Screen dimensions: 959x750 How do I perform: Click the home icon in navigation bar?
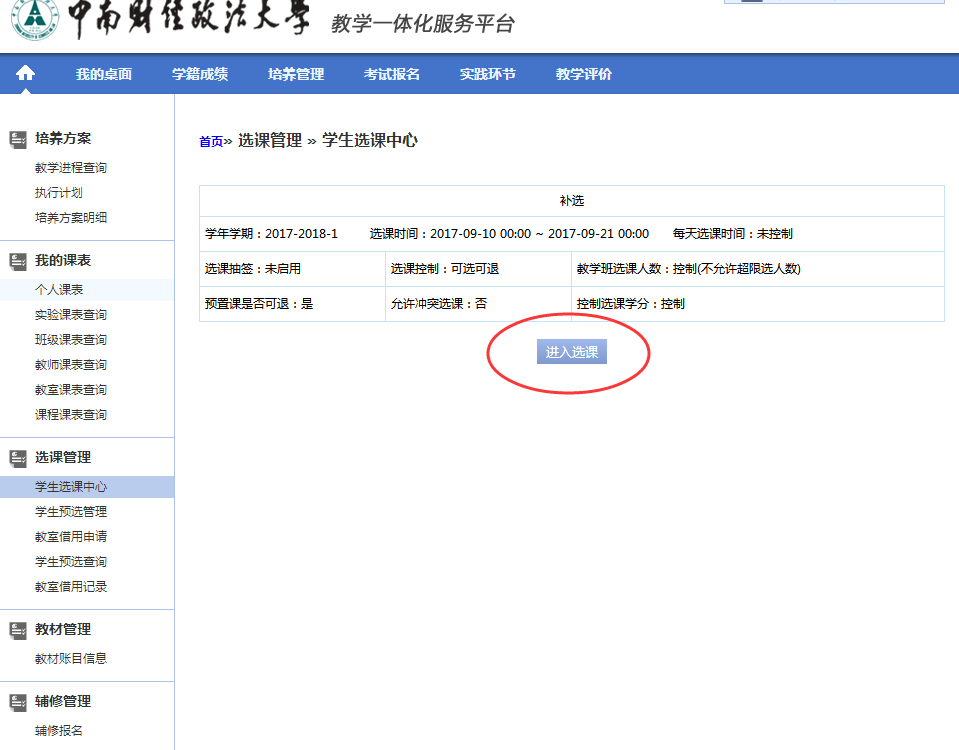(x=25, y=74)
